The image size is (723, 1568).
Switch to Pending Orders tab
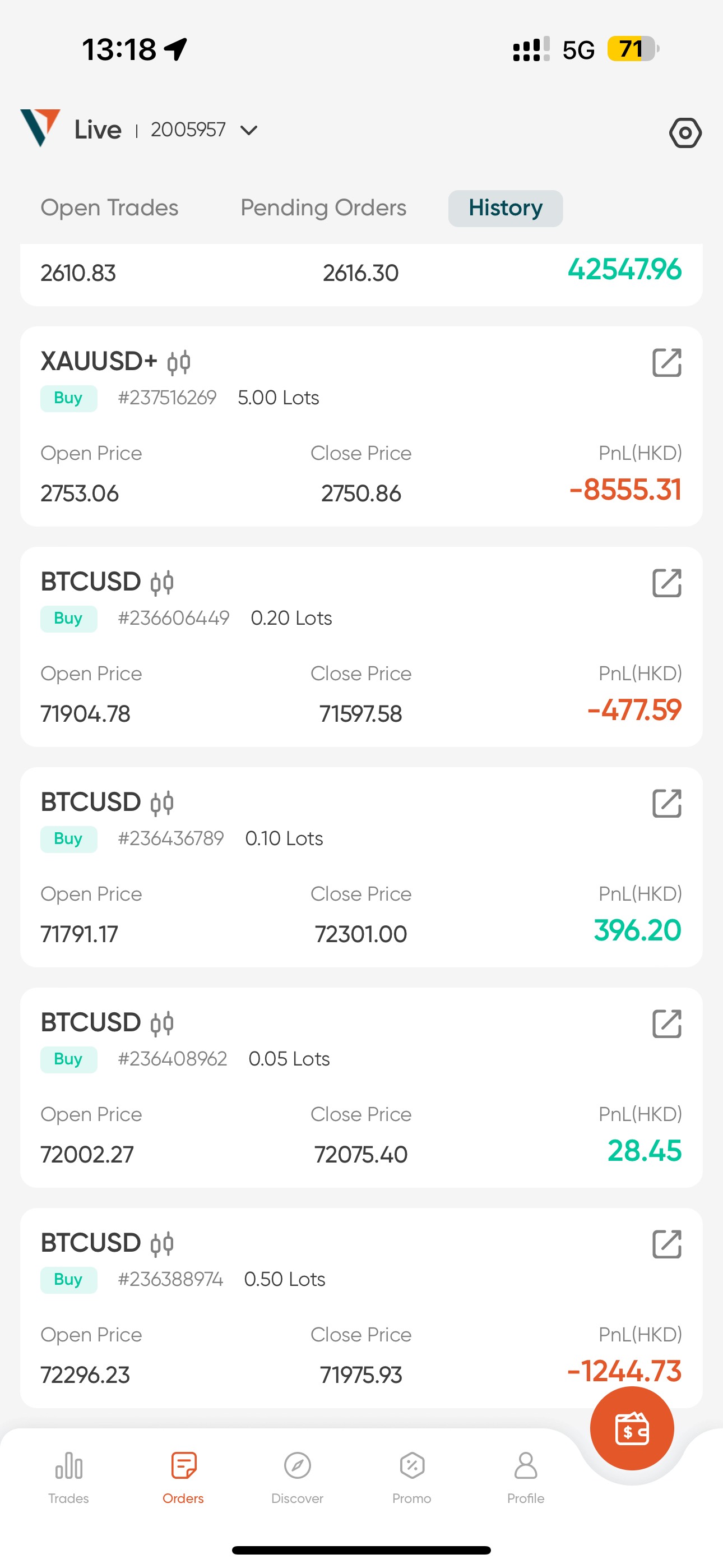pos(323,208)
